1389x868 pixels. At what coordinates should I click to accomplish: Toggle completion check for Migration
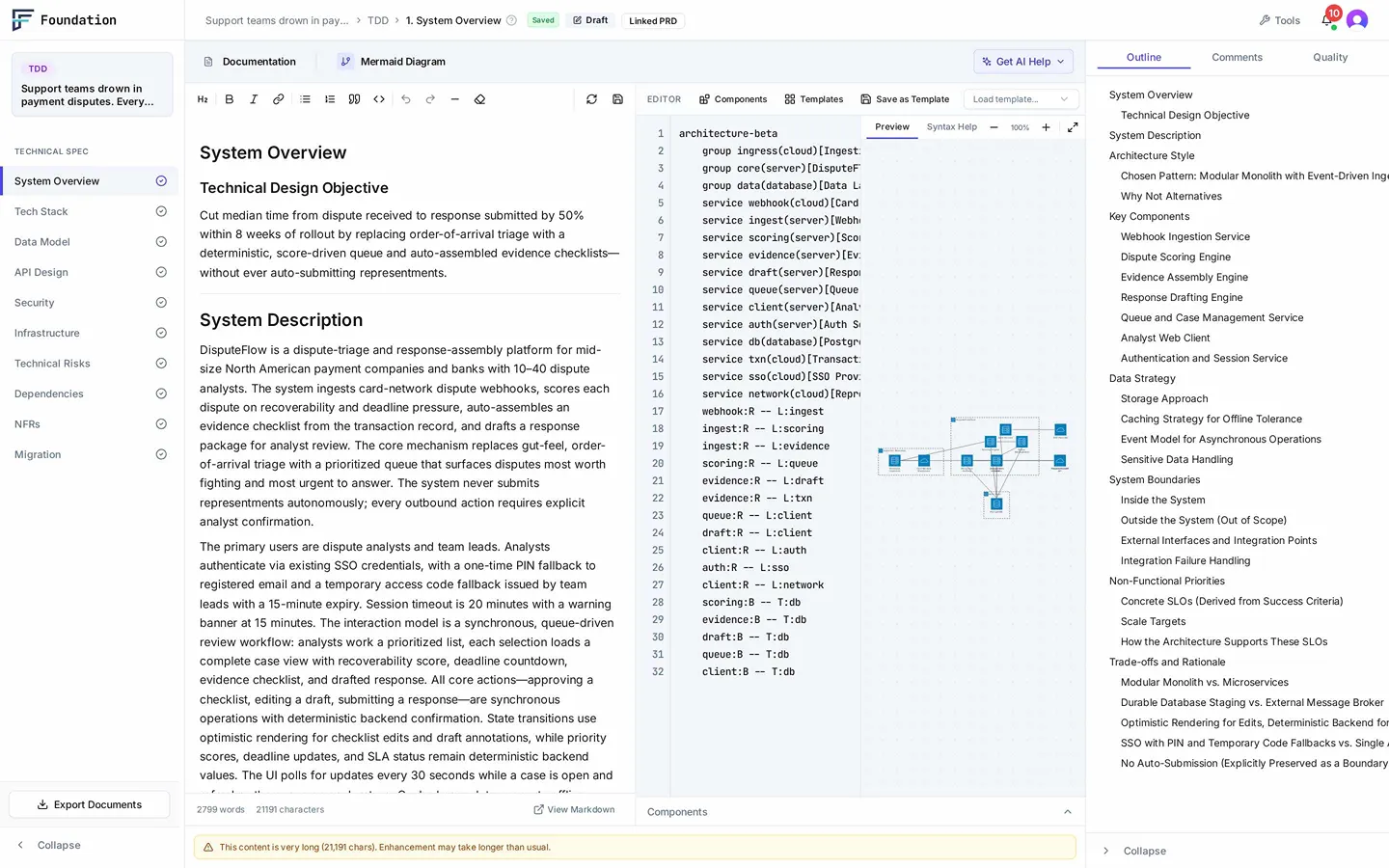pyautogui.click(x=161, y=454)
